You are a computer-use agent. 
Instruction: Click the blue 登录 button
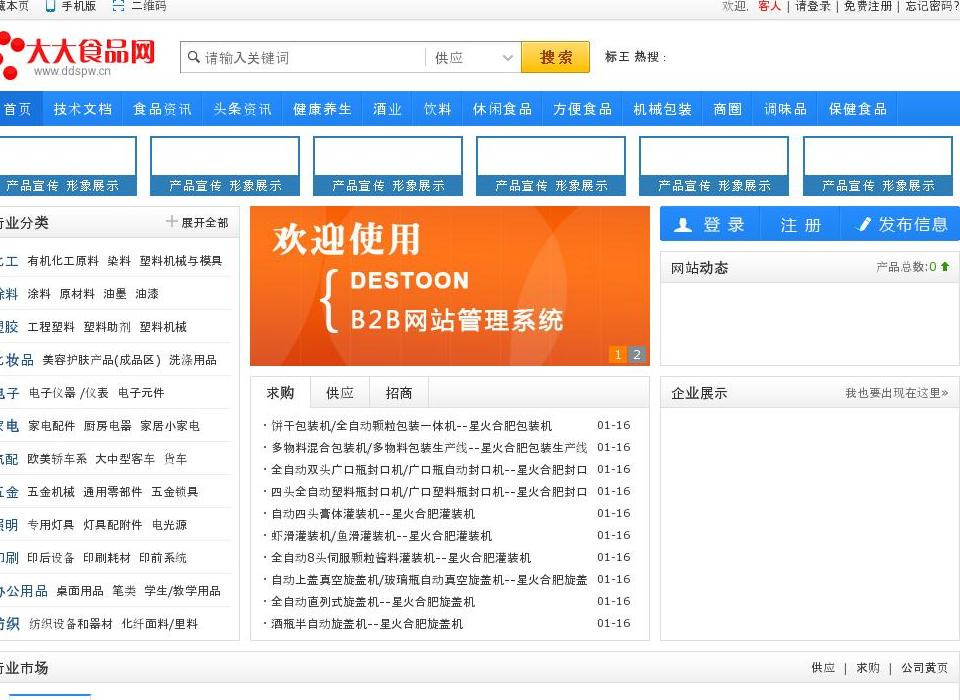coord(710,224)
